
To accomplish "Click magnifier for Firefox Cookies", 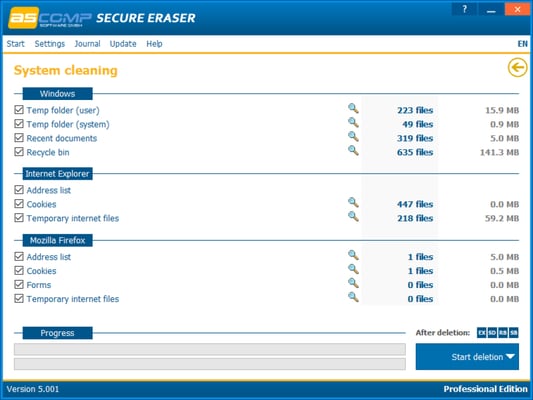I will pyautogui.click(x=353, y=269).
